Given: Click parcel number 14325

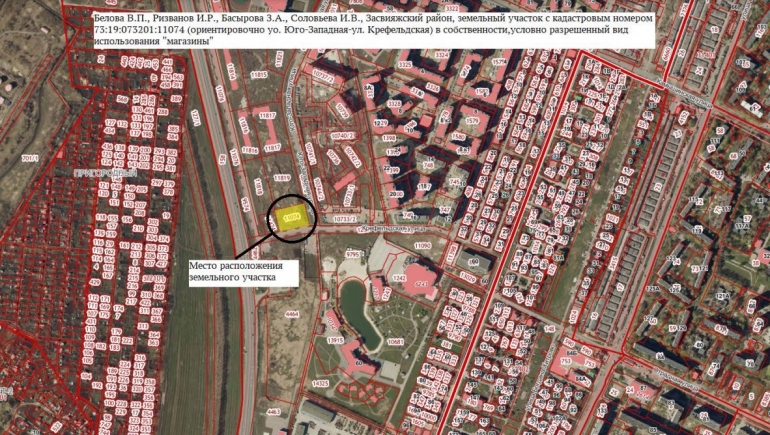Looking at the screenshot, I should pyautogui.click(x=320, y=383).
